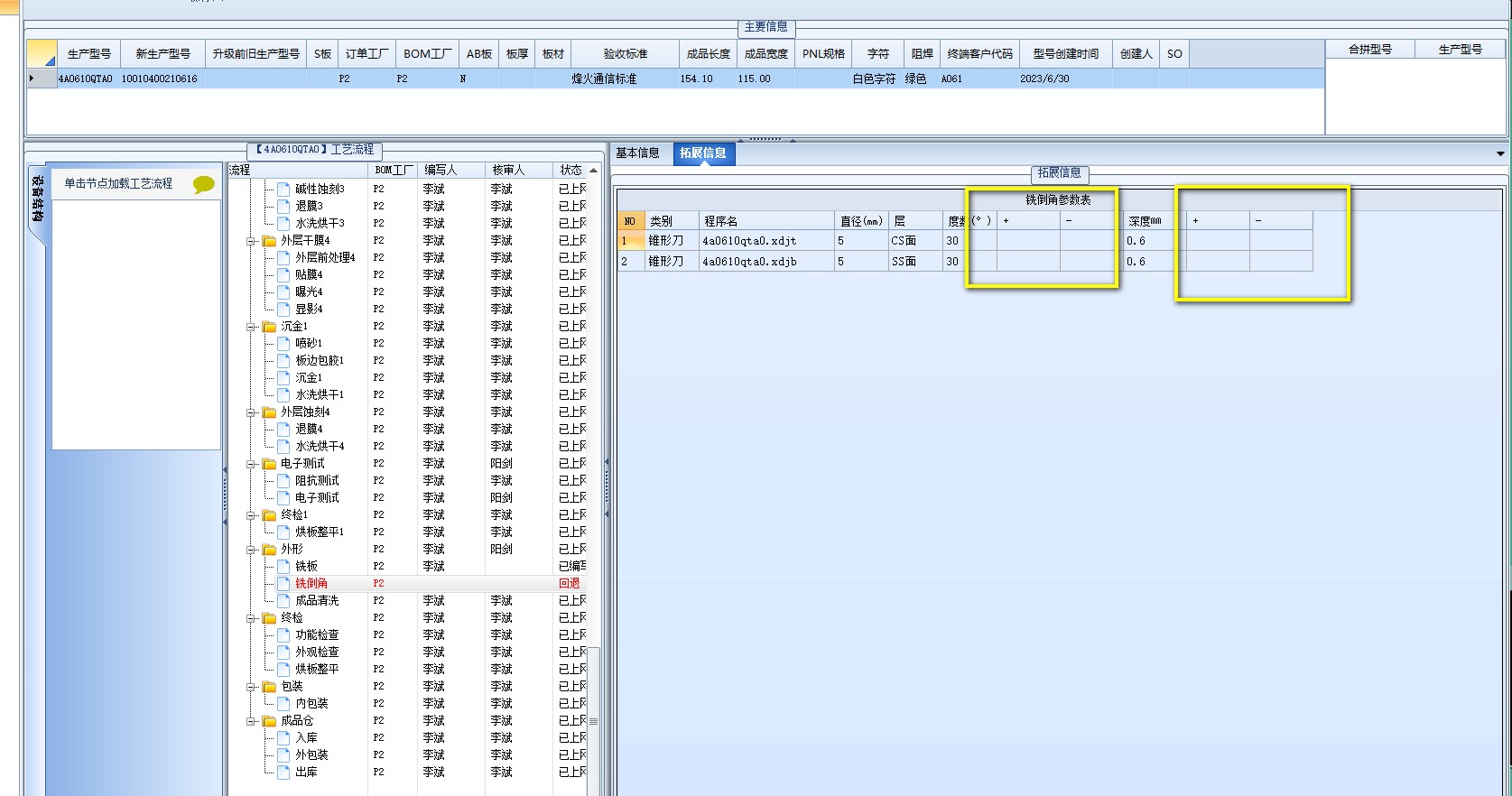The height and width of the screenshot is (796, 1512).
Task: Click the document icon of 曝光4
Action: point(283,292)
